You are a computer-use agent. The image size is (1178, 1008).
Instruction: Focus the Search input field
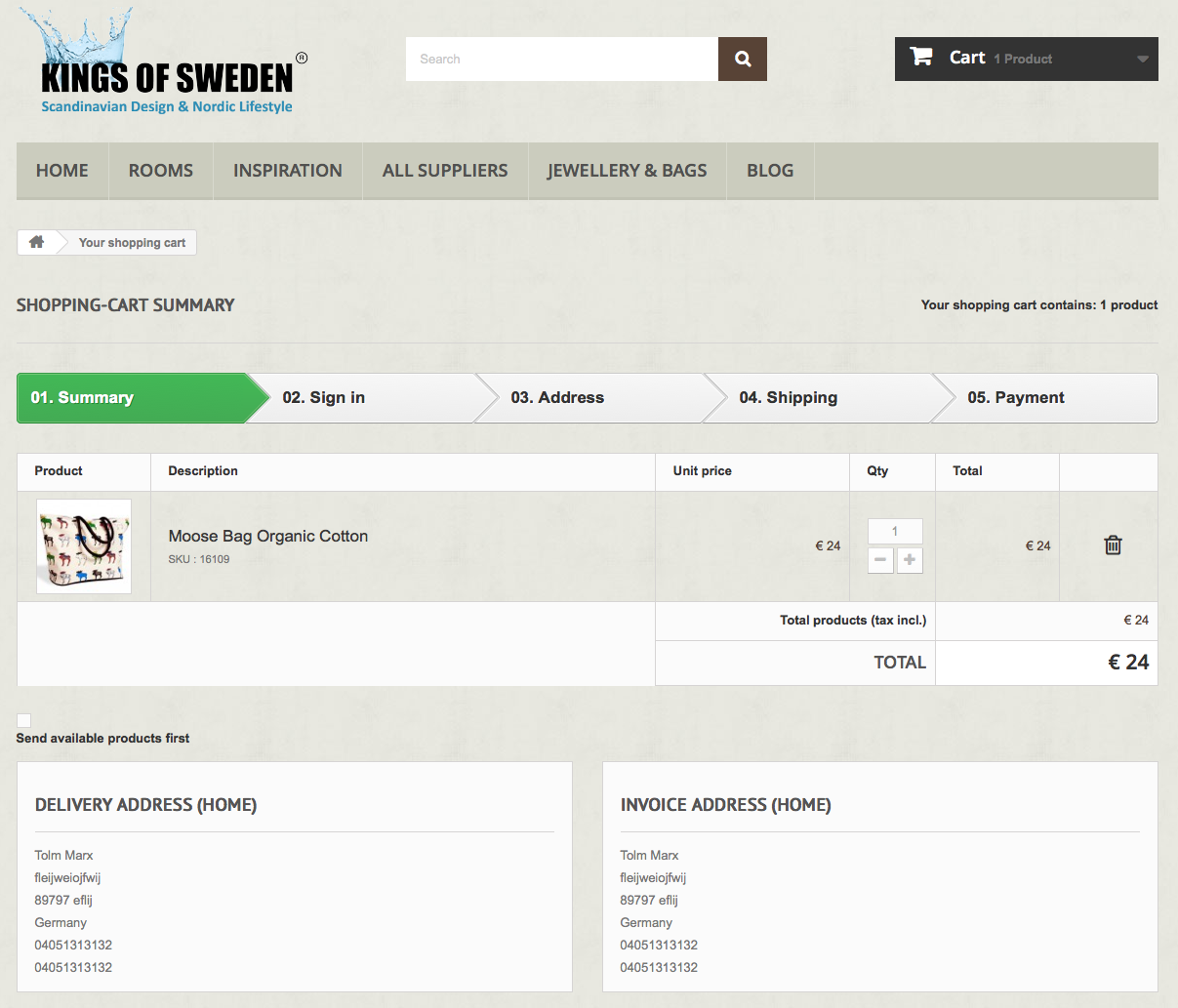pos(562,59)
